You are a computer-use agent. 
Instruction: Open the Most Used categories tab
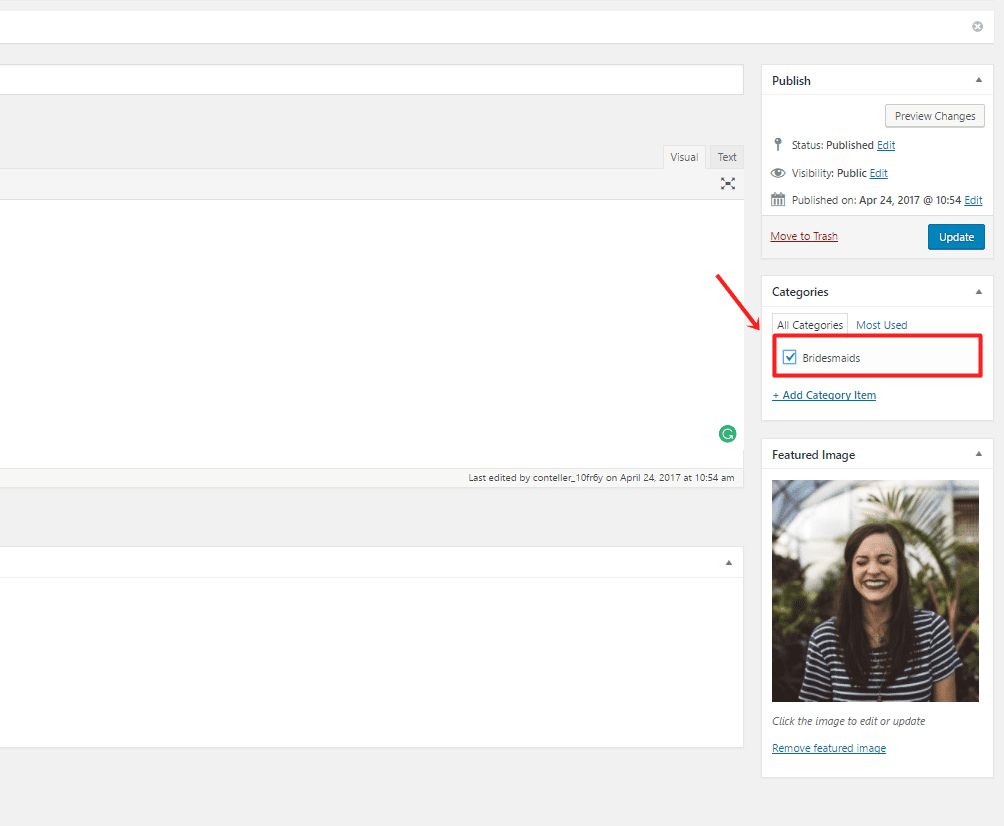pos(881,325)
